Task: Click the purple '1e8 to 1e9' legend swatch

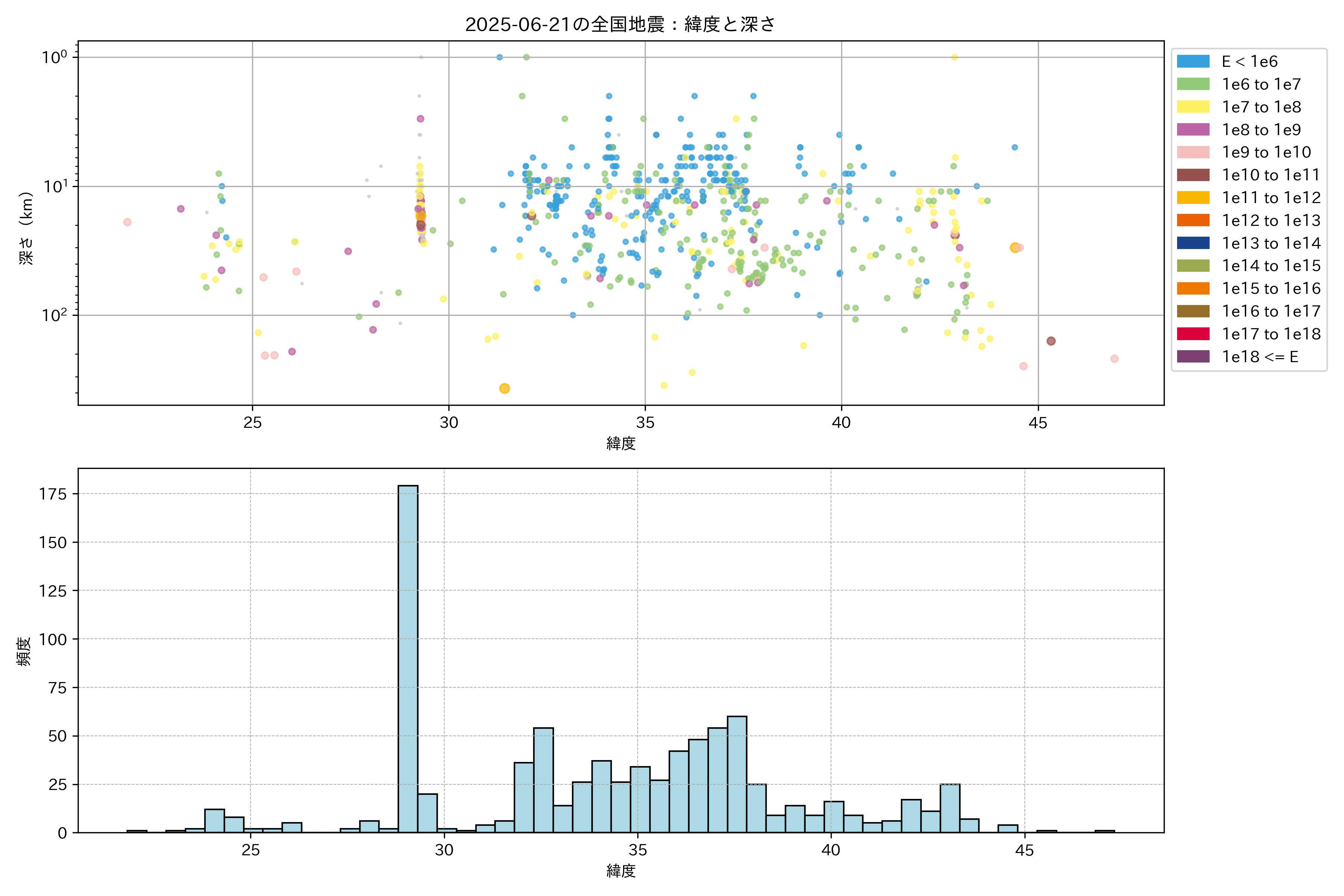Action: point(1193,130)
